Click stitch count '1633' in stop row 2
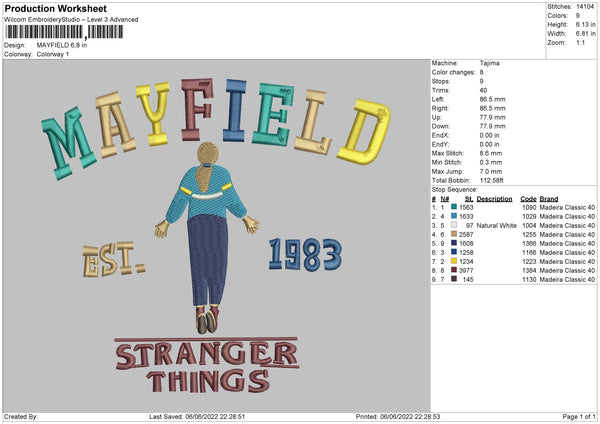Image resolution: width=600 pixels, height=424 pixels. [x=466, y=216]
